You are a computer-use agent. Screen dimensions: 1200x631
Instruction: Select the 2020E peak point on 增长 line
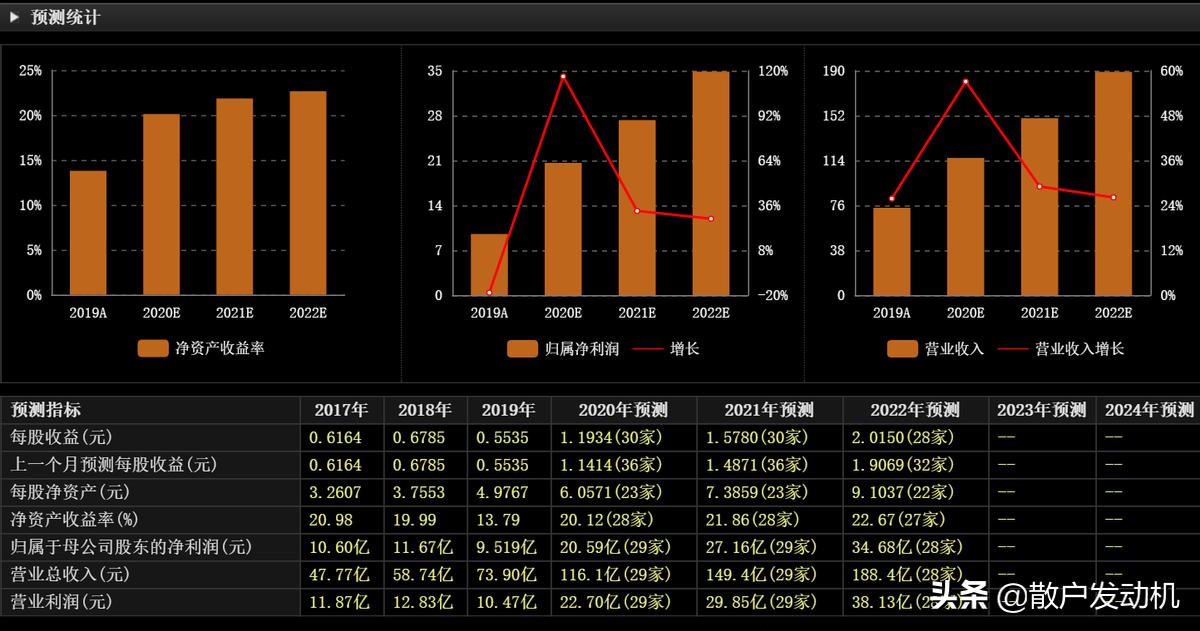point(563,76)
